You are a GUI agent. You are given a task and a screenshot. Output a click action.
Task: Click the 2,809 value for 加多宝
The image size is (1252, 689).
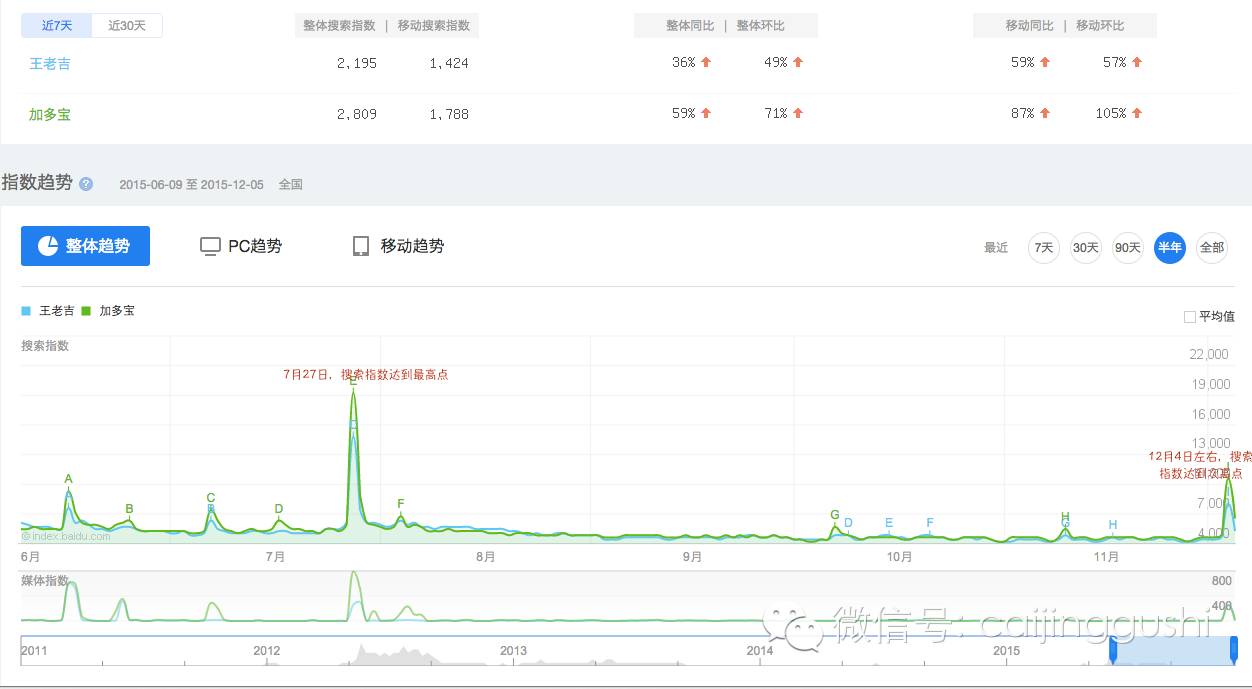357,114
